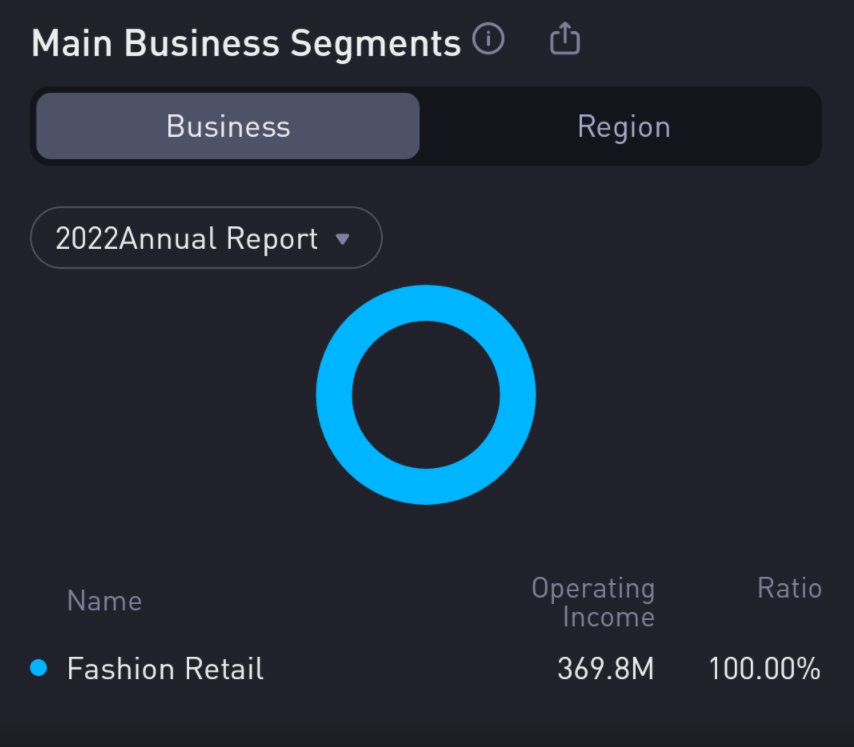Image resolution: width=854 pixels, height=747 pixels.
Task: Click the empty center of the donut chart
Action: (x=426, y=395)
